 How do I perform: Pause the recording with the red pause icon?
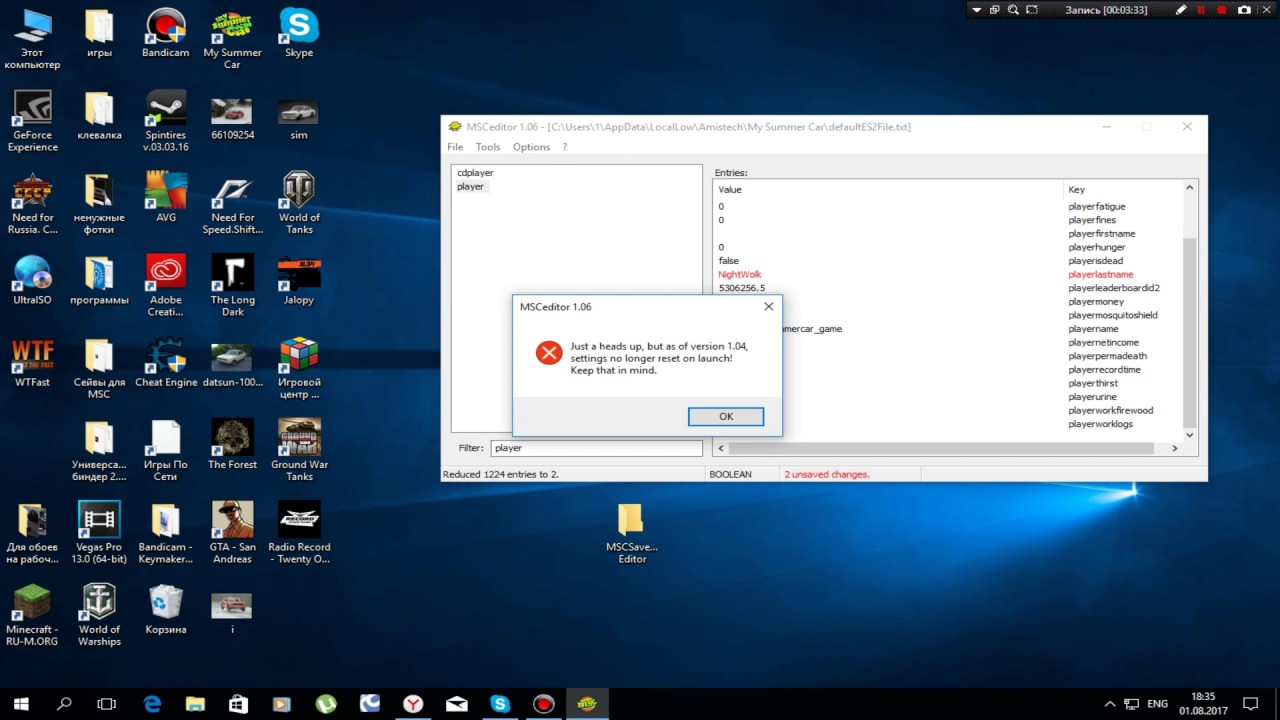click(1203, 10)
